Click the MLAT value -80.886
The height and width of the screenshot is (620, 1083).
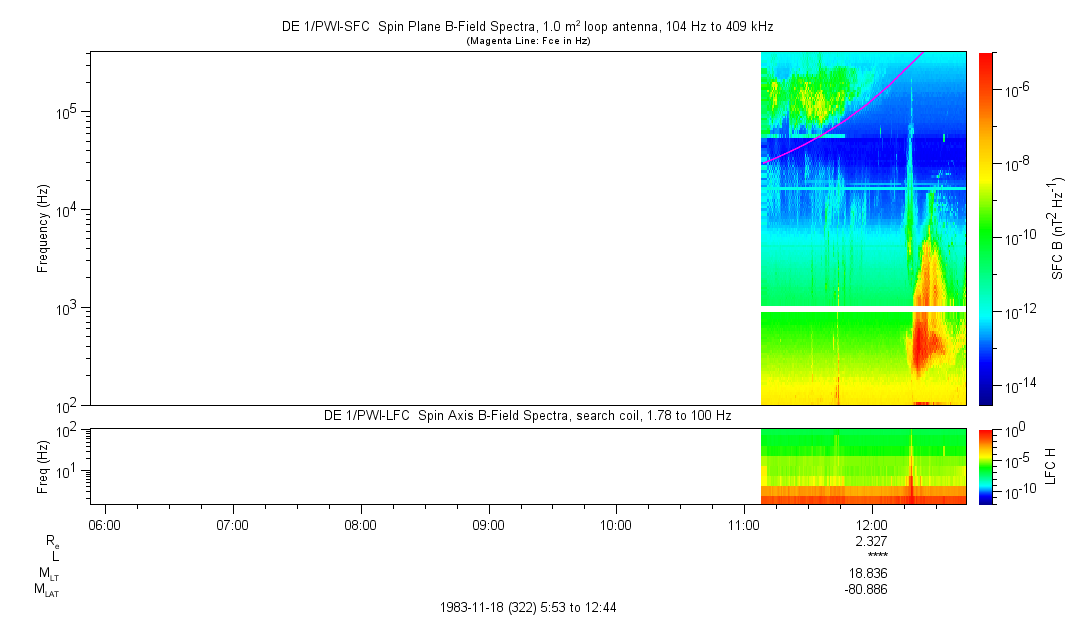(865, 589)
